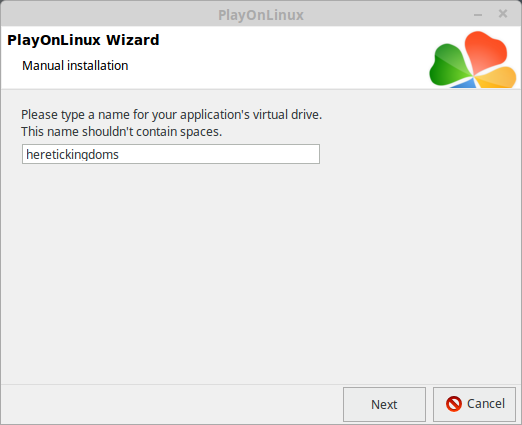Close the PlayOnLinux wizard window
The width and height of the screenshot is (522, 425).
point(503,14)
